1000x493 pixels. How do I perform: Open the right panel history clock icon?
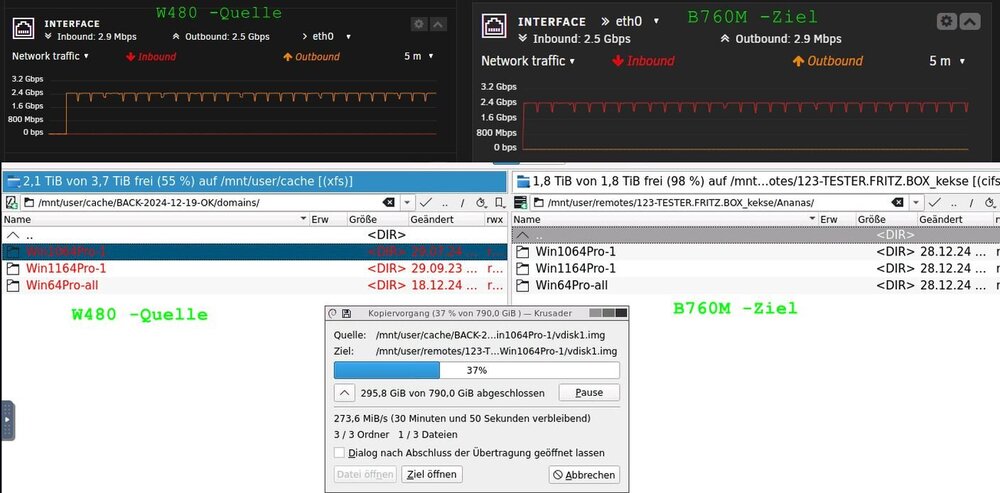pos(990,203)
